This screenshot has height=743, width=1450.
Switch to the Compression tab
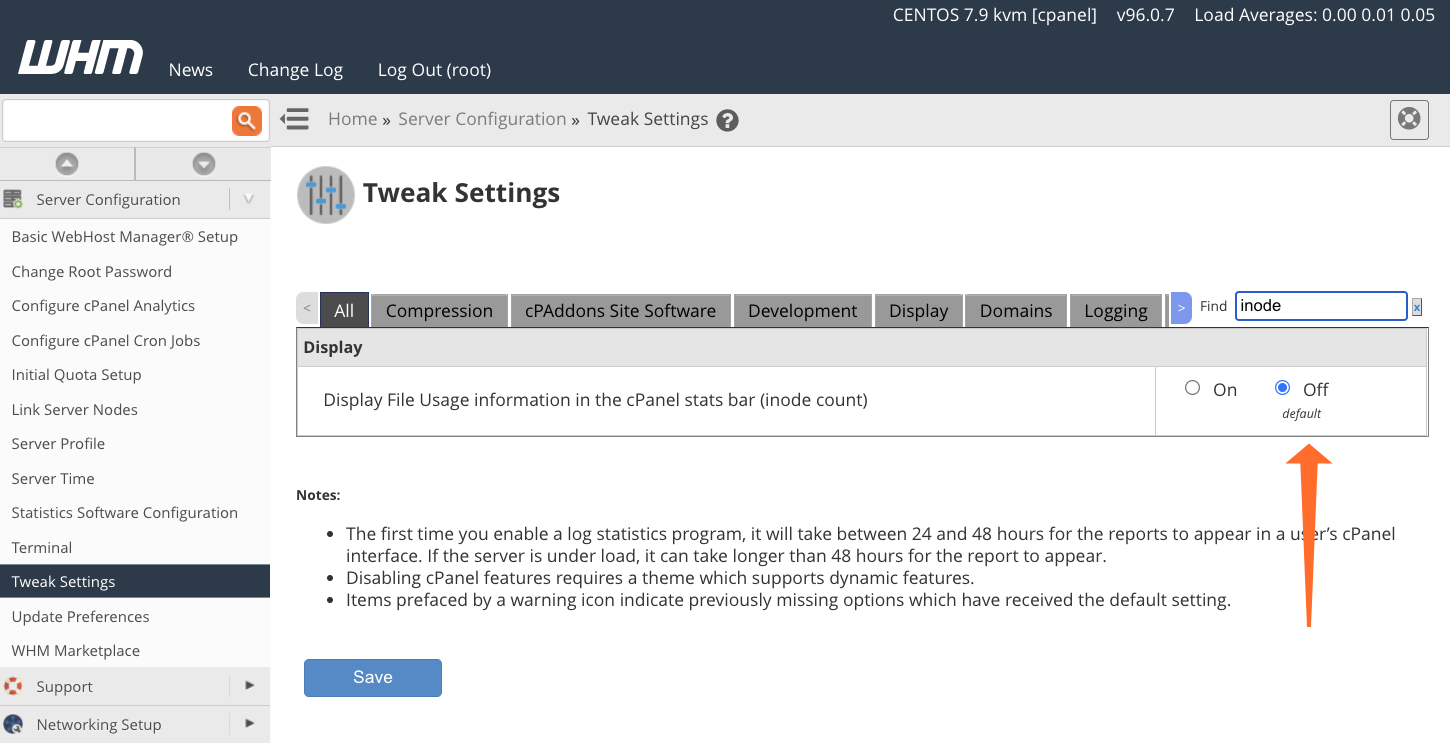click(x=439, y=311)
